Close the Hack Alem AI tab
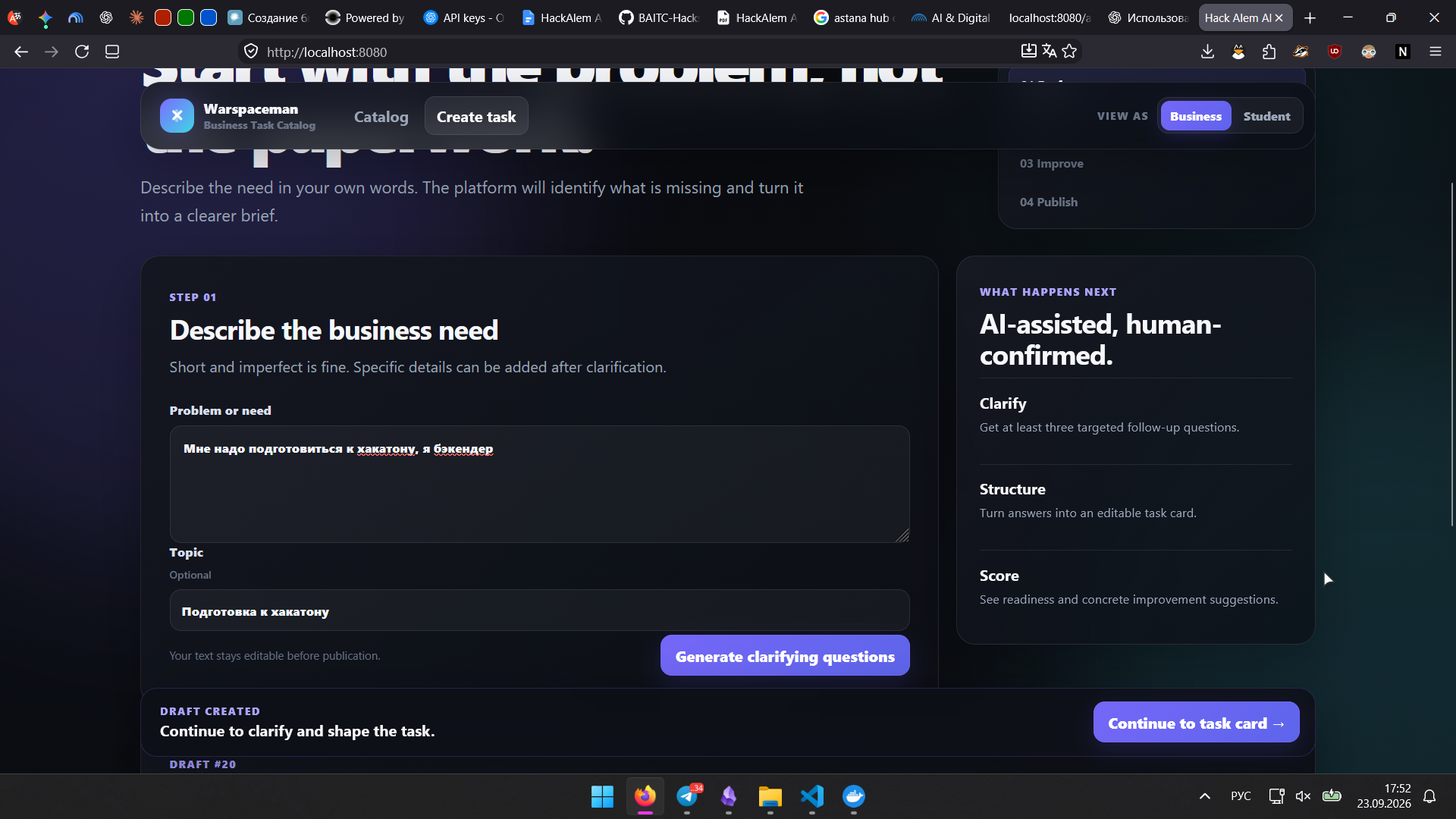Viewport: 1456px width, 819px height. [x=1279, y=17]
